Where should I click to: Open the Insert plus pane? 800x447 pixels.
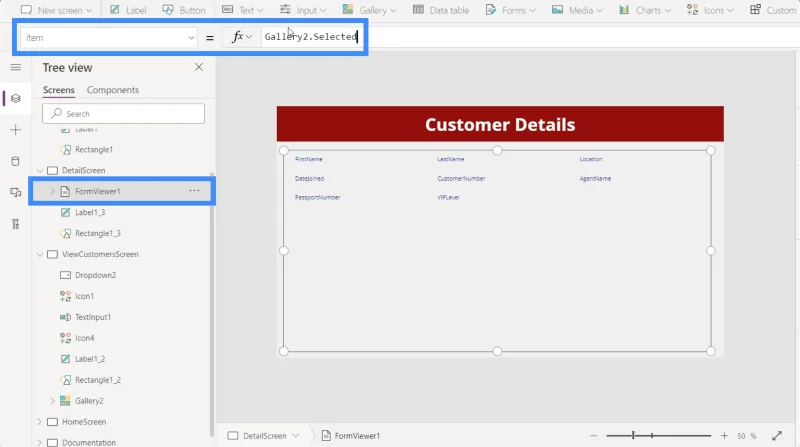(x=16, y=130)
